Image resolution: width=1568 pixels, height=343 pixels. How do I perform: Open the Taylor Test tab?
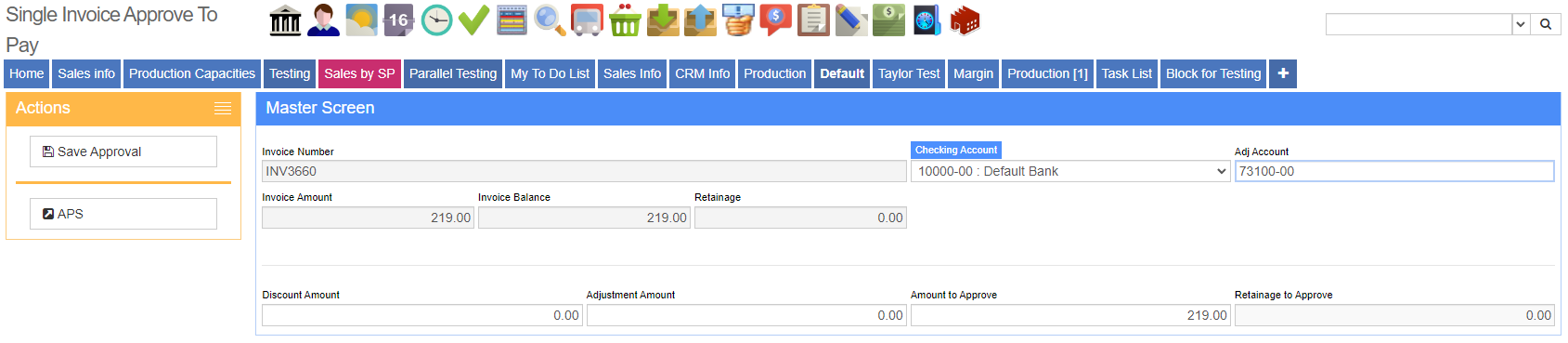coord(909,73)
